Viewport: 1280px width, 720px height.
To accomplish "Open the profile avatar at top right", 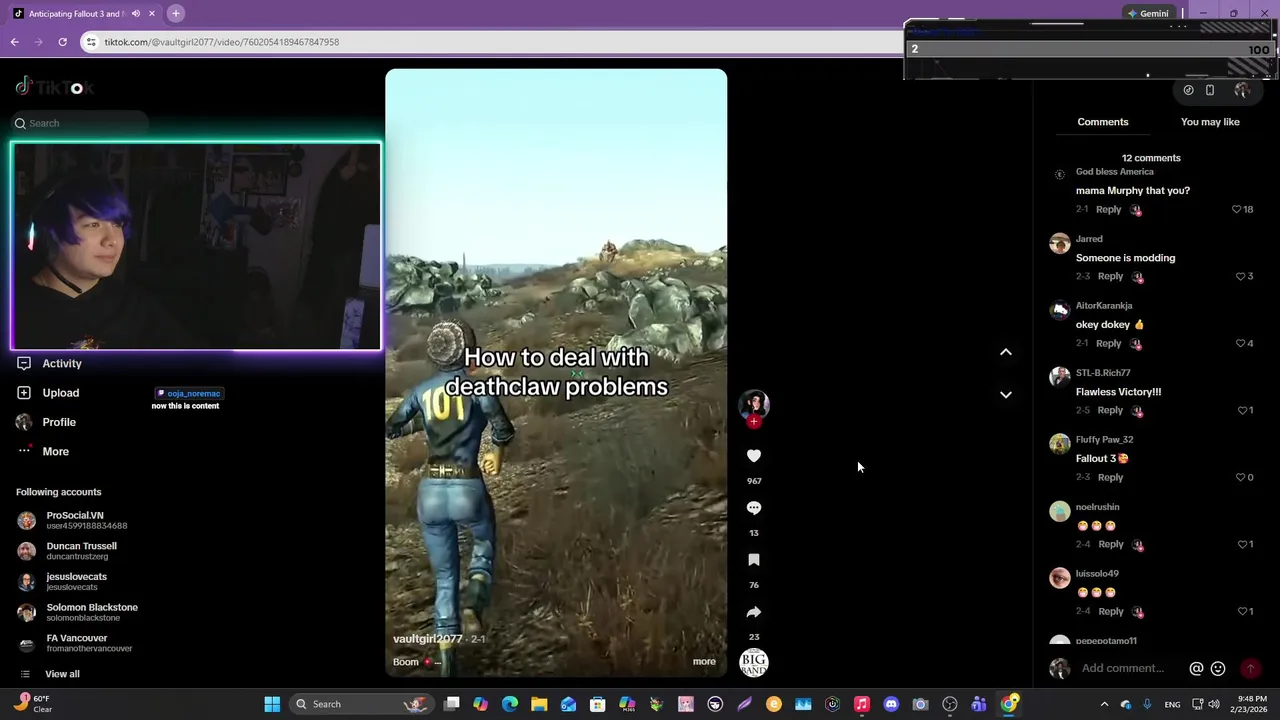I will (1242, 90).
